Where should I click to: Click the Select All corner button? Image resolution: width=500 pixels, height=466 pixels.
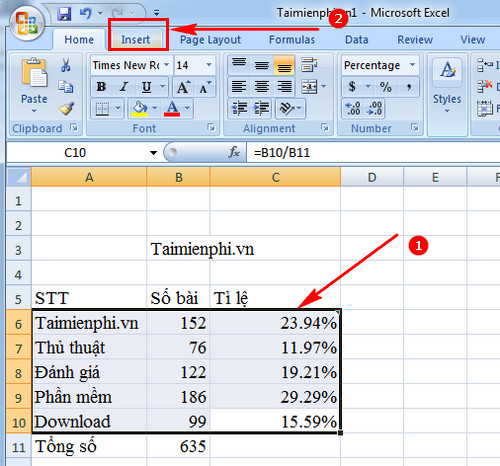(19, 177)
